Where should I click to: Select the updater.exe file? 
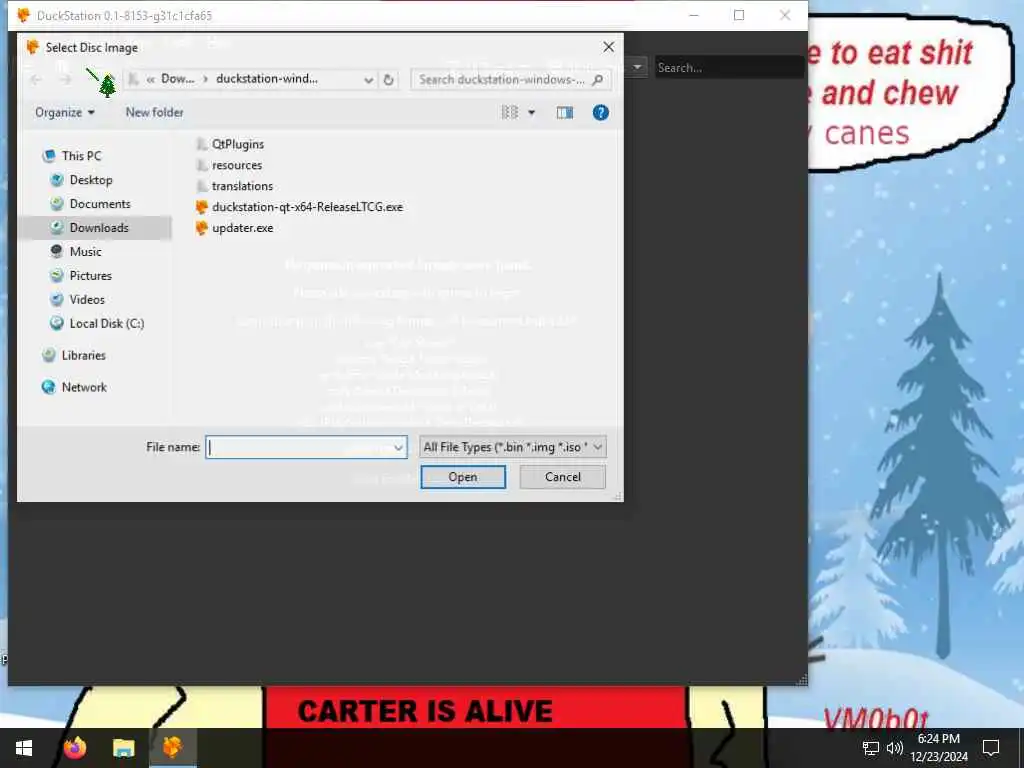click(242, 228)
